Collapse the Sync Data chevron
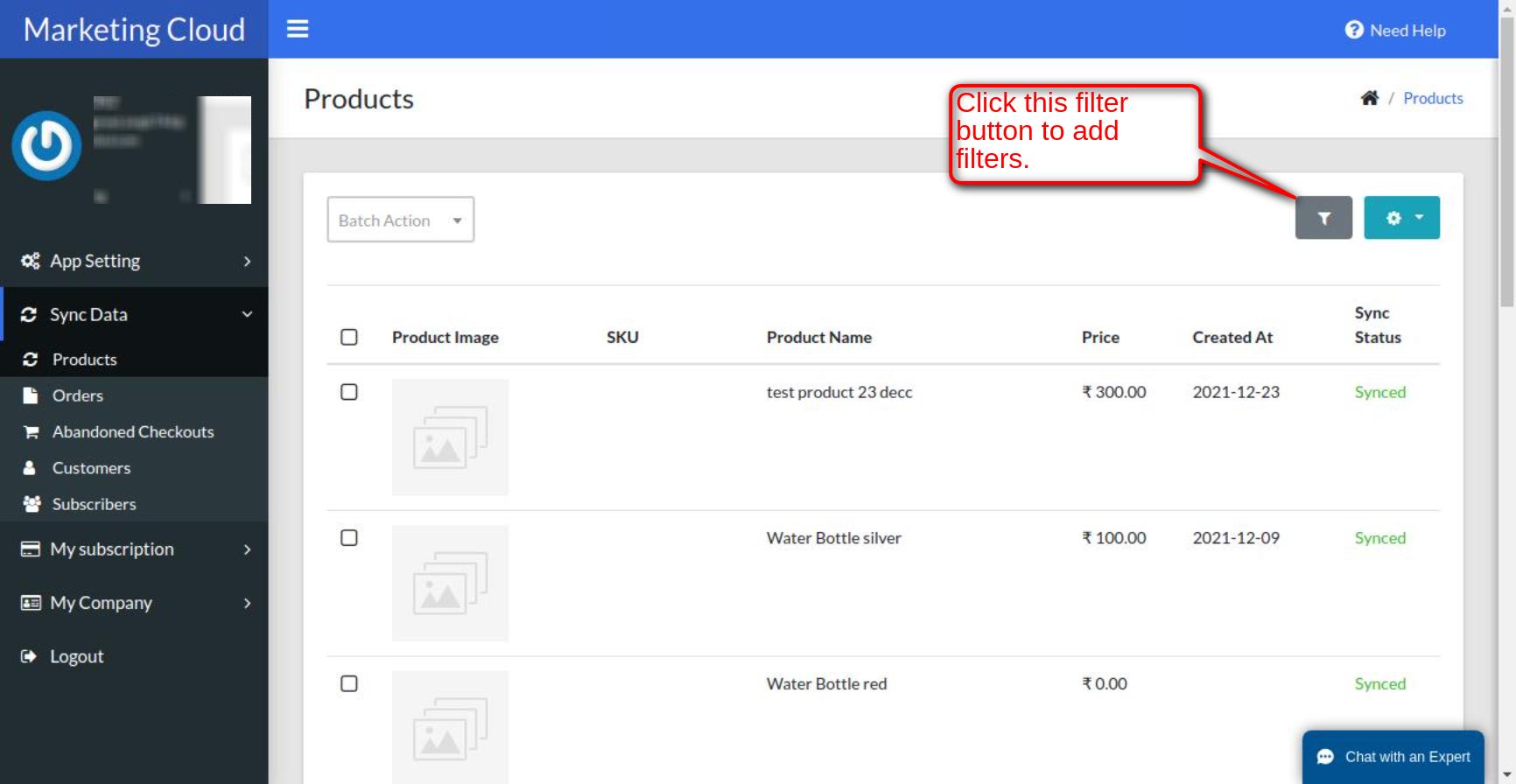Viewport: 1516px width, 784px height. pyautogui.click(x=248, y=314)
